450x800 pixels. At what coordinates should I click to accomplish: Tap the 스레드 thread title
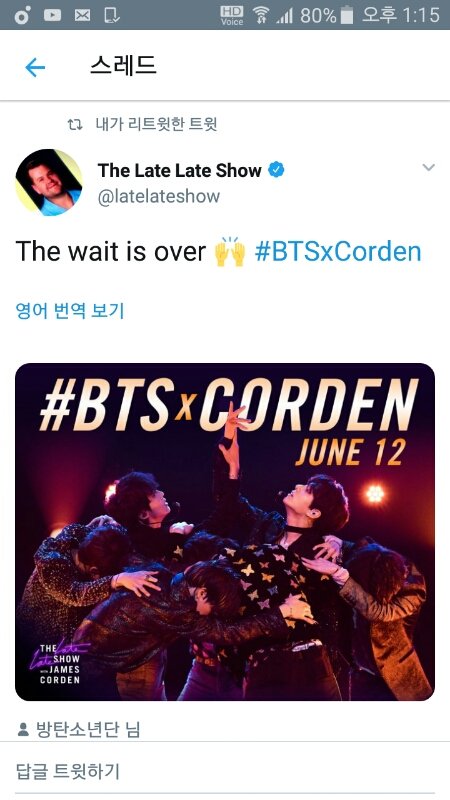(123, 66)
